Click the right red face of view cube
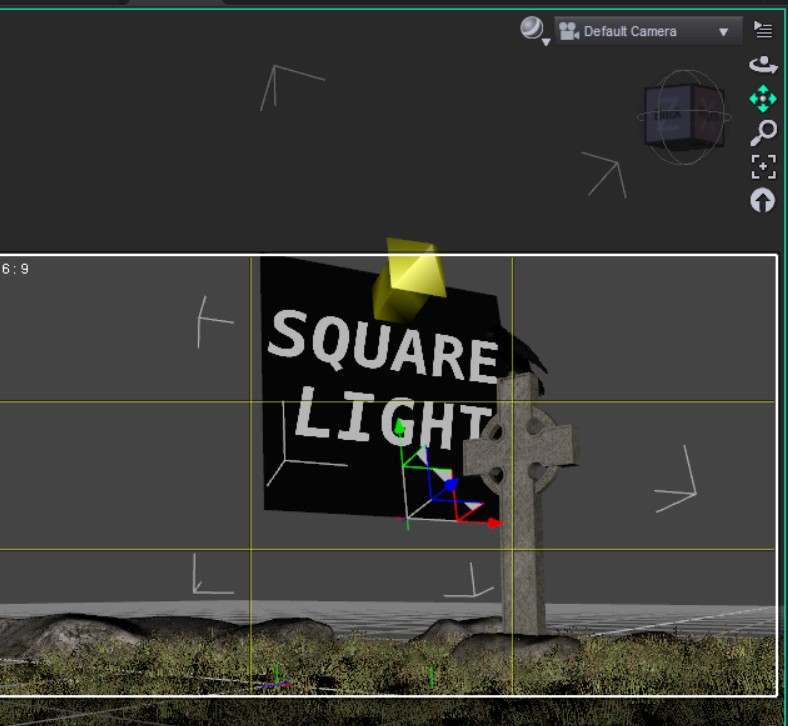The height and width of the screenshot is (726, 788). (708, 116)
